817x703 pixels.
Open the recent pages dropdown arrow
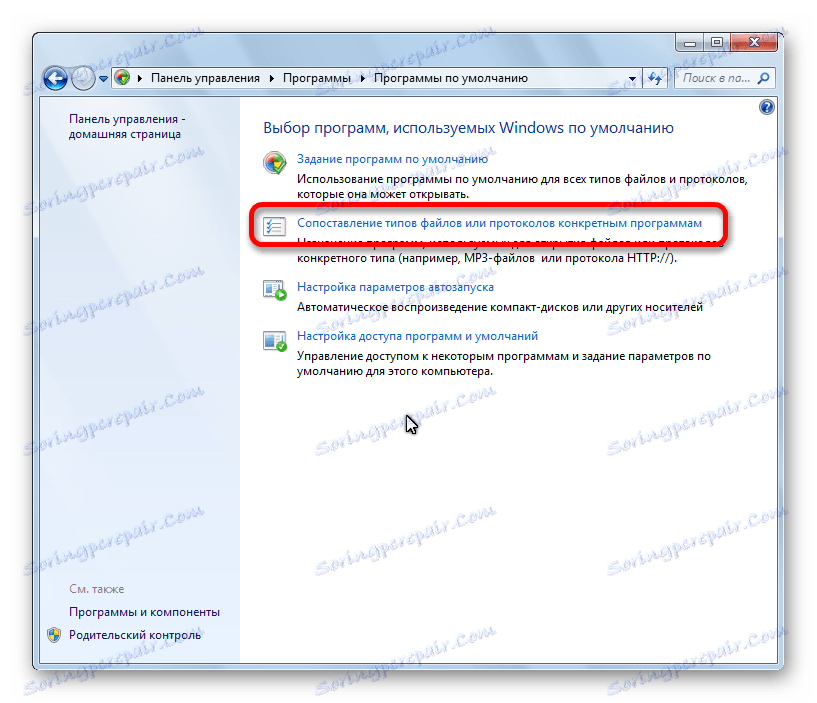(x=103, y=79)
